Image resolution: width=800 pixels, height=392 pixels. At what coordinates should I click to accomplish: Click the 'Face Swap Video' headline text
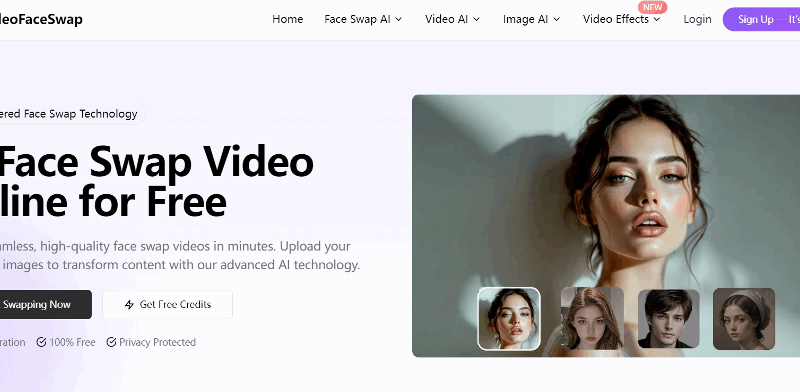tap(156, 162)
